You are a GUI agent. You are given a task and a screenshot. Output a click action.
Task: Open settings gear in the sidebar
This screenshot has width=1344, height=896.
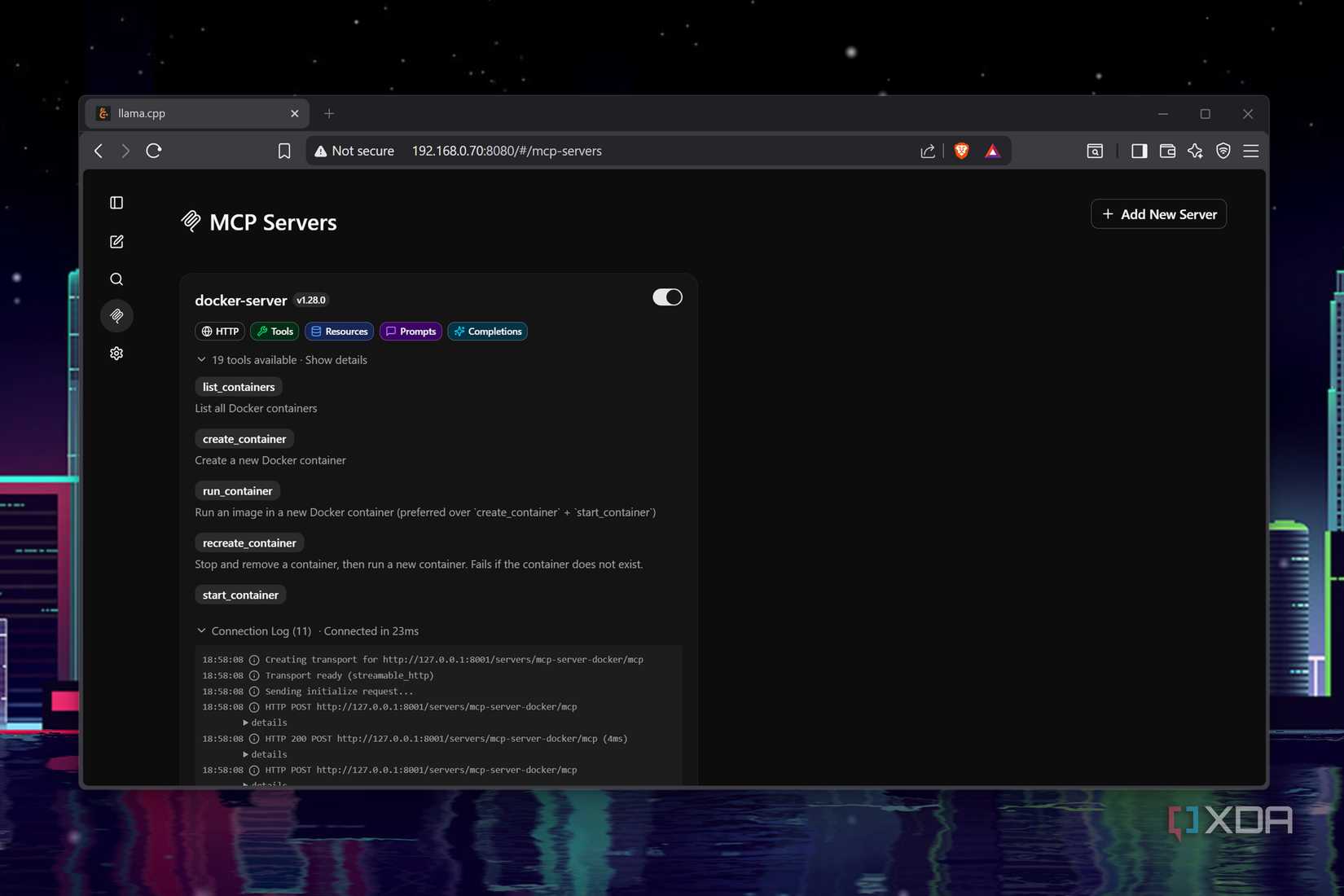point(116,354)
